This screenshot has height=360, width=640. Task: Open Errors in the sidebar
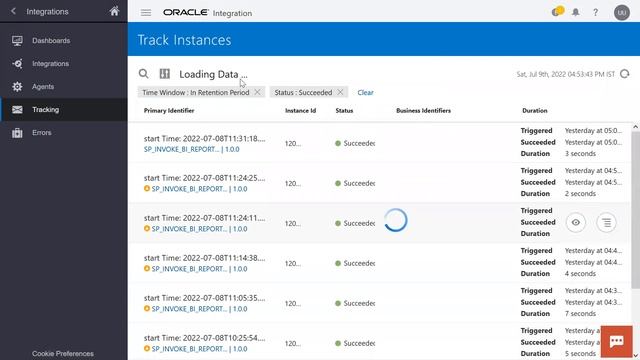[x=42, y=133]
